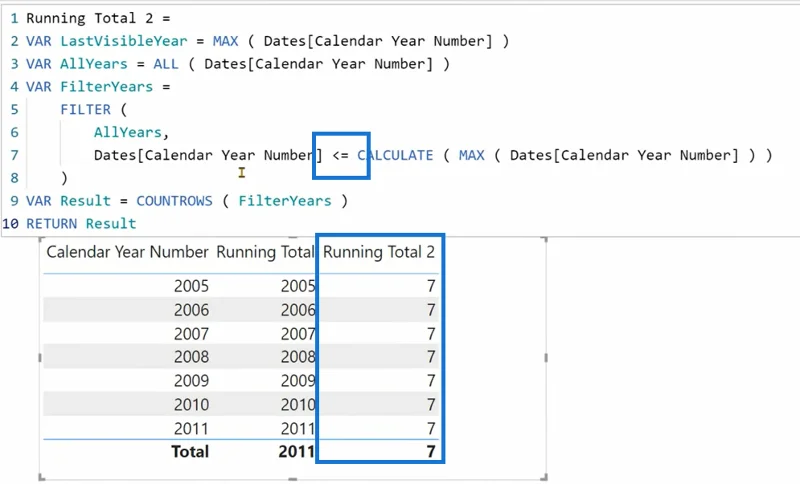Select the 2010 cell under Calendar Year Number
800x484 pixels.
coord(191,404)
